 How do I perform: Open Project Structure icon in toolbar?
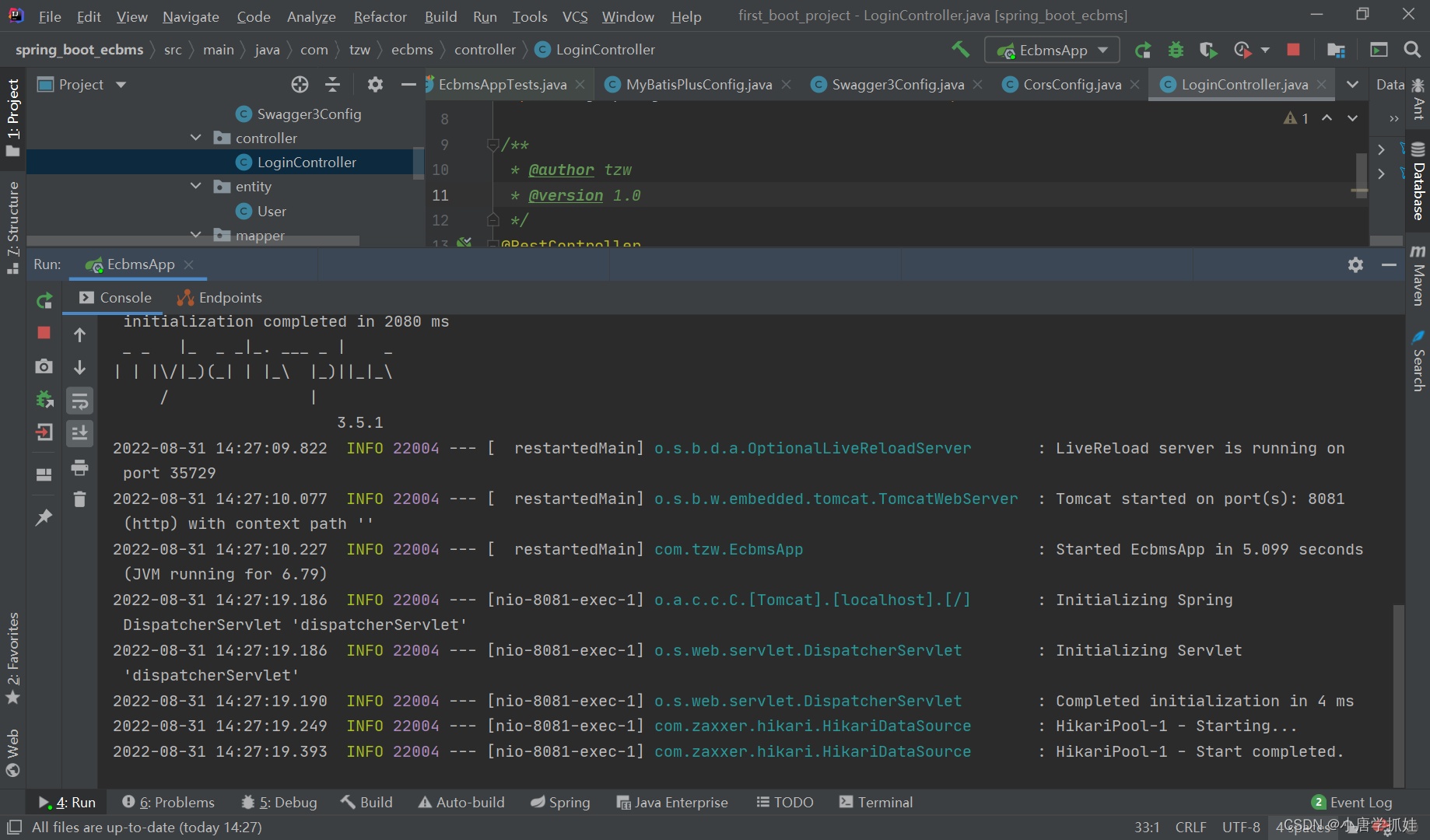[1336, 50]
